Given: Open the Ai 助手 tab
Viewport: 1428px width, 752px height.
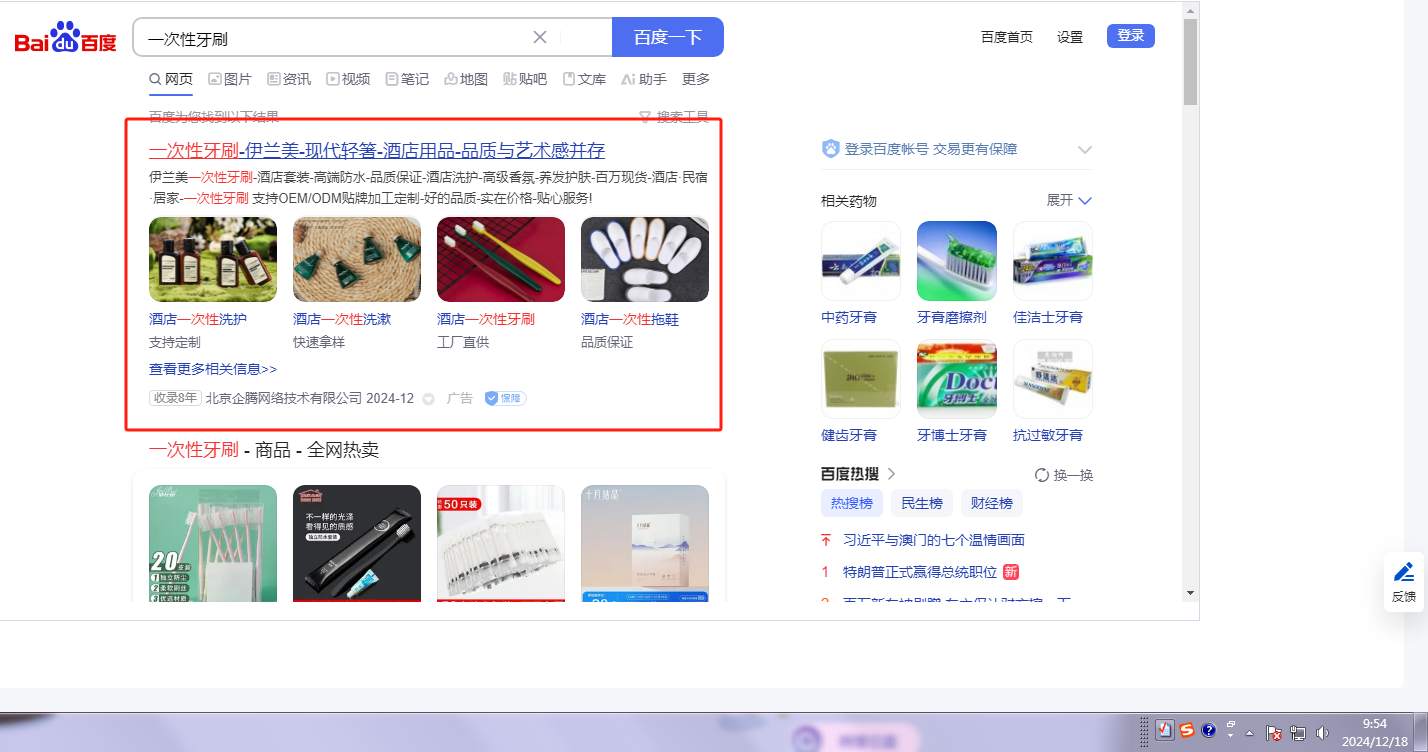Looking at the screenshot, I should coord(643,79).
